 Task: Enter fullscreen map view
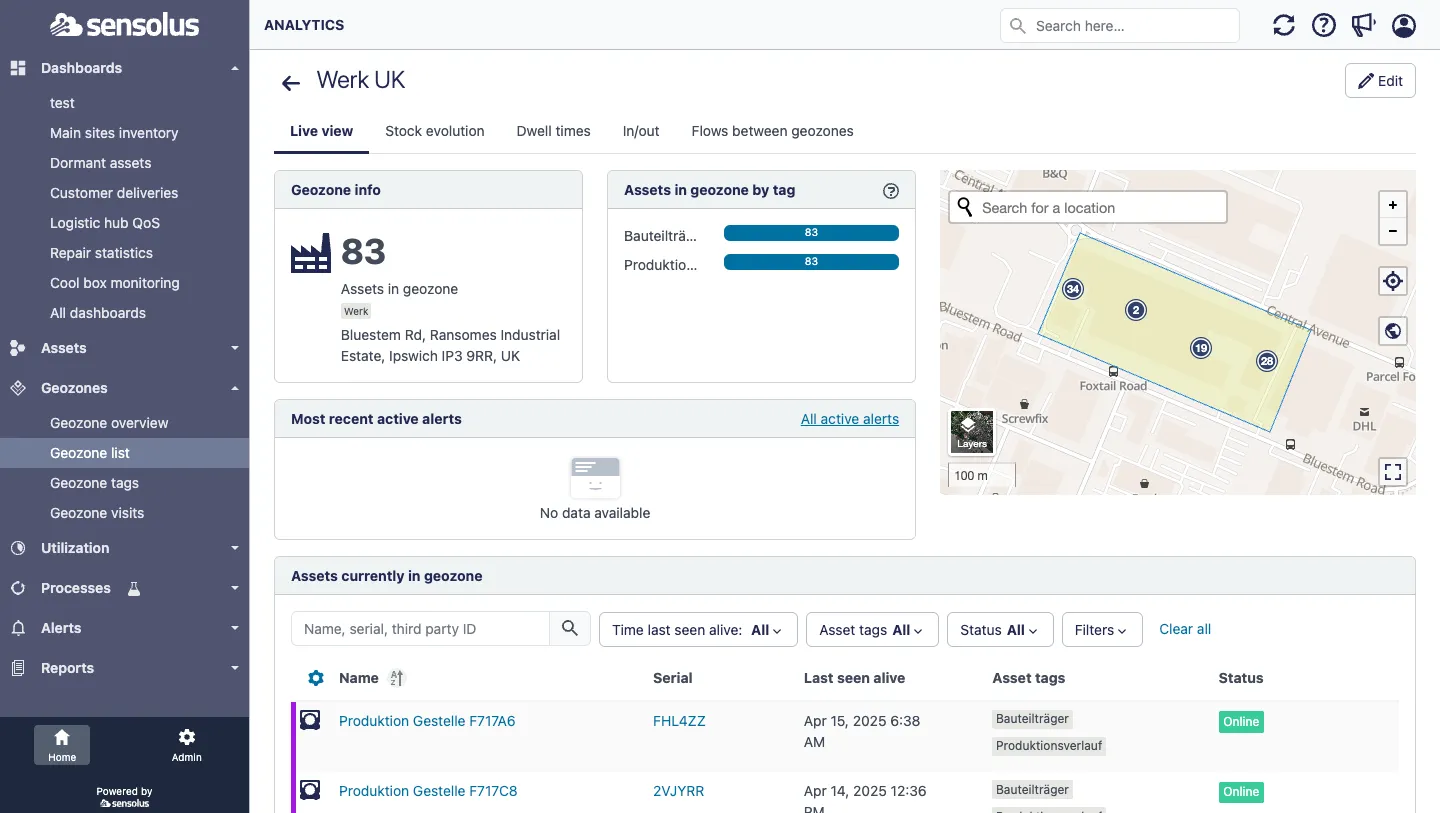point(1393,472)
